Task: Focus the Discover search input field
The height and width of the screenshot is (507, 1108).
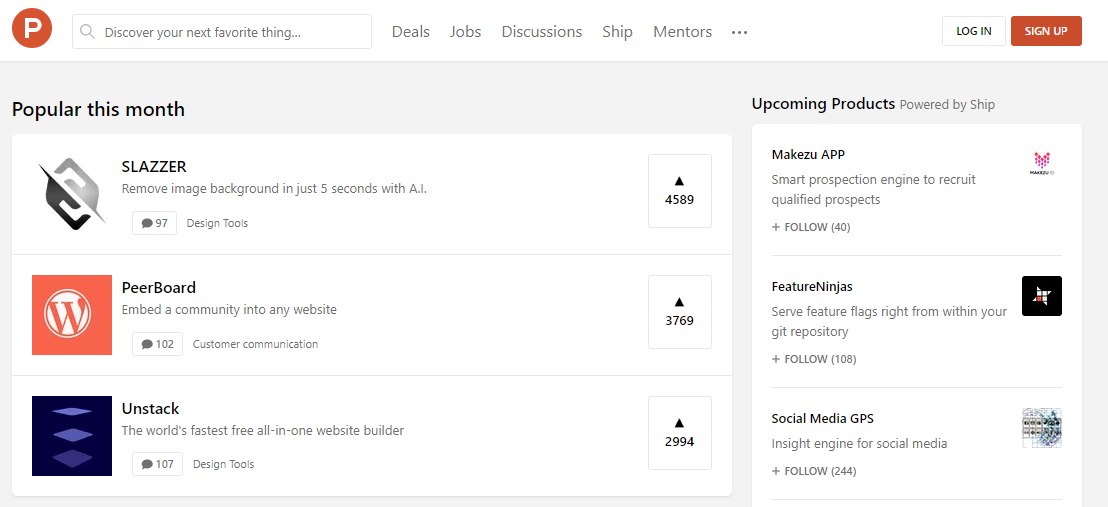Action: (232, 32)
